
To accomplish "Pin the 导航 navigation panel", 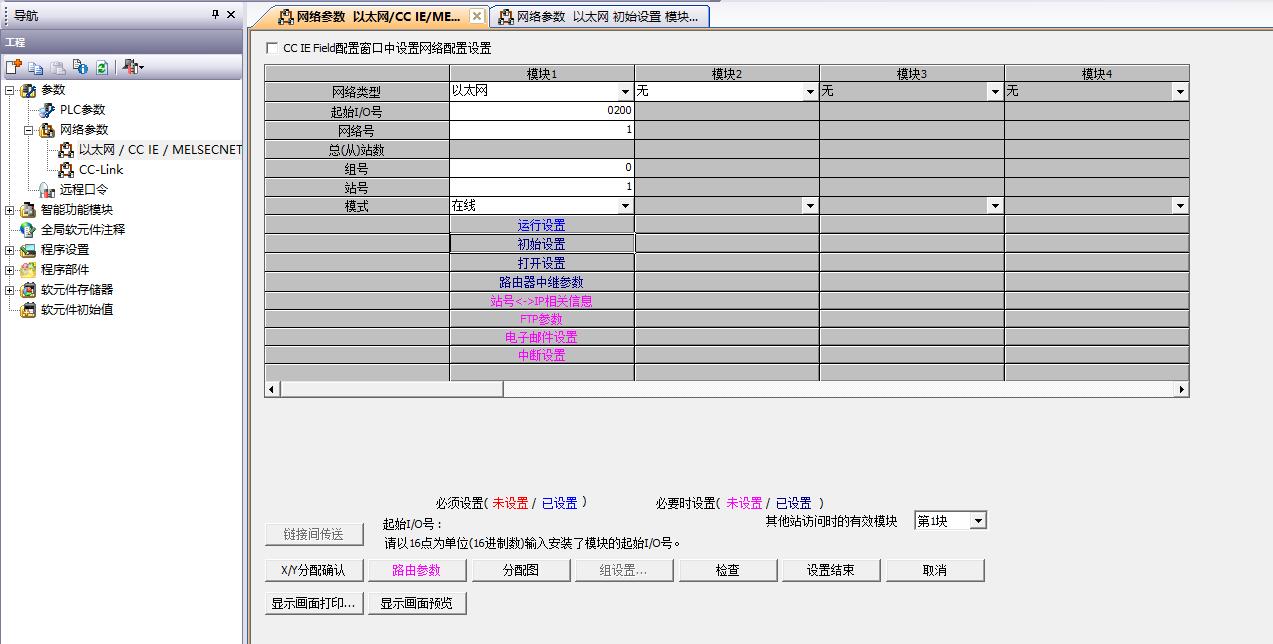I will (x=215, y=15).
